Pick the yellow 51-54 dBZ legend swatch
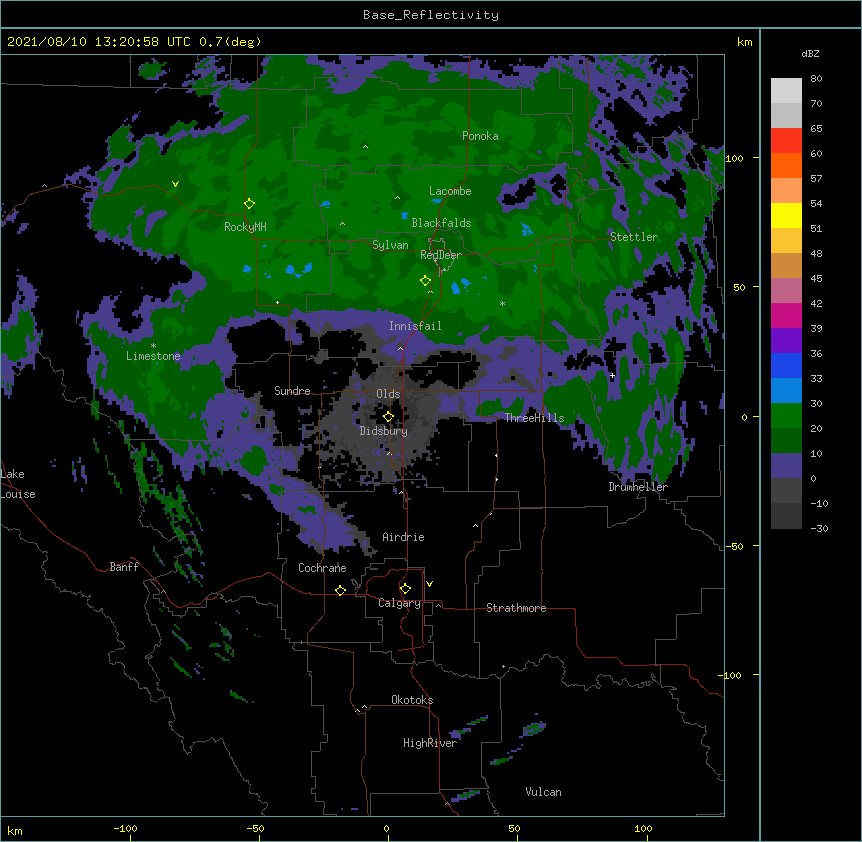 [x=786, y=215]
